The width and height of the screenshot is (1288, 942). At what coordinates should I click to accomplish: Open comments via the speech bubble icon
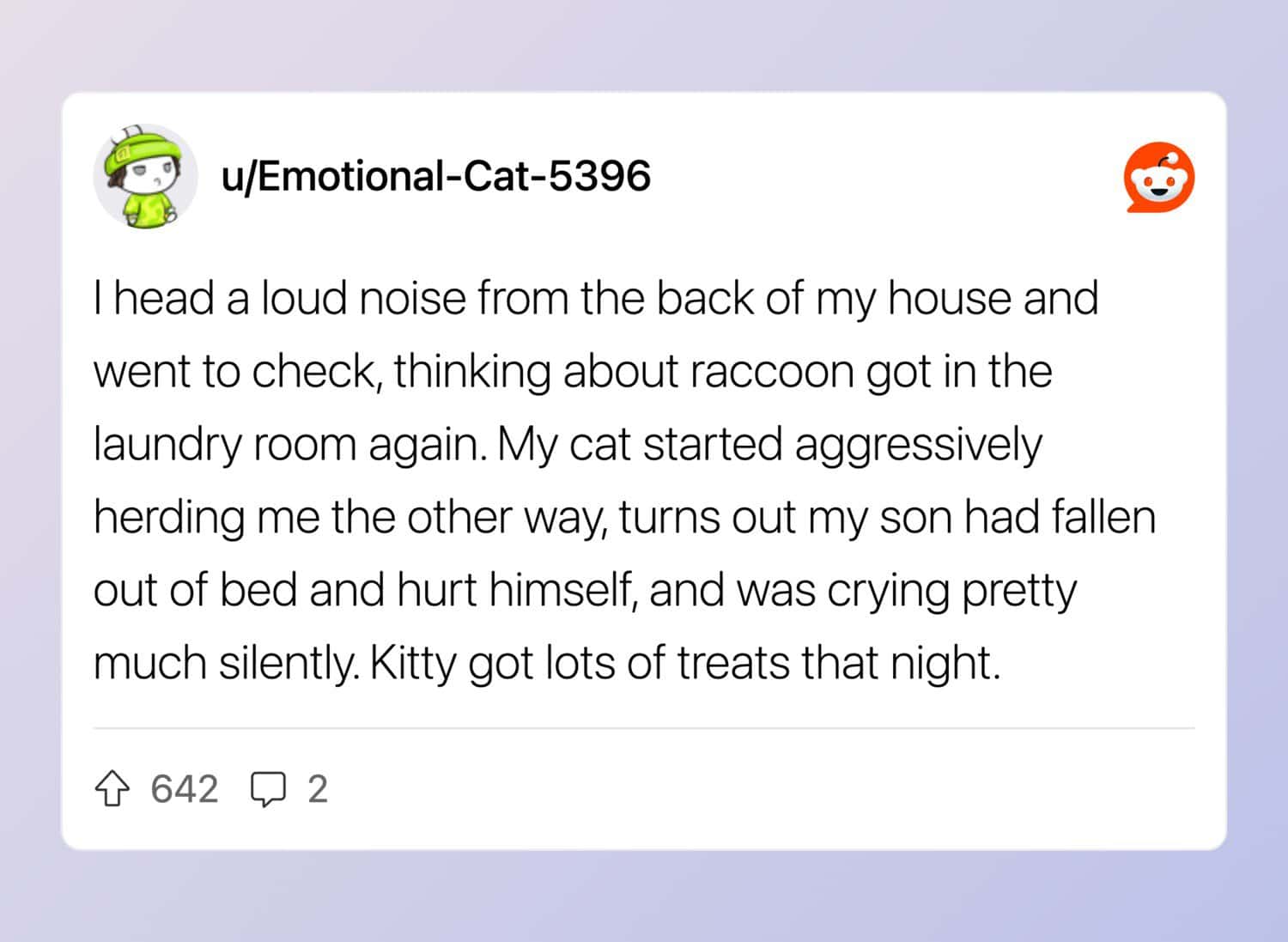(268, 789)
